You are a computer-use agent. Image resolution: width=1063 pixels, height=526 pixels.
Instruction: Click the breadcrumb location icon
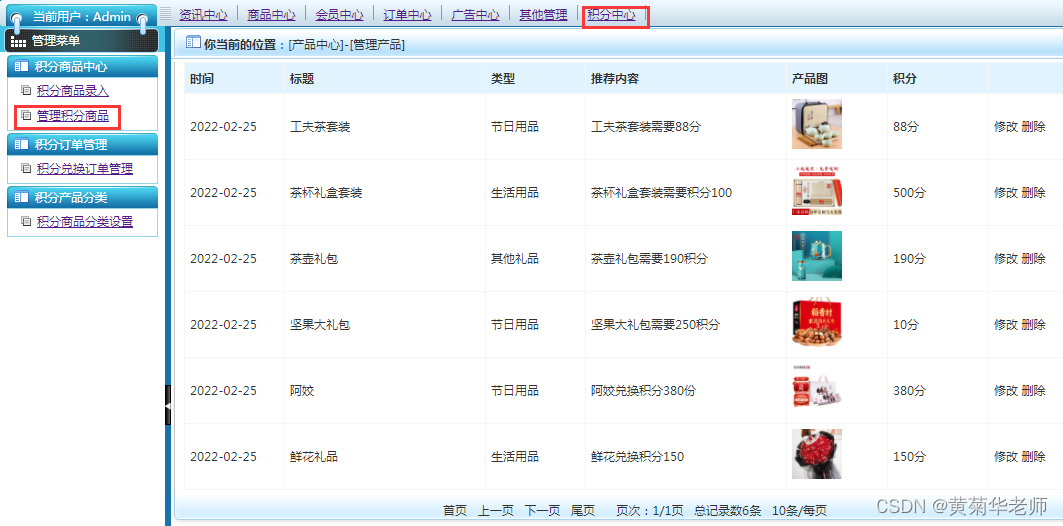[x=193, y=42]
